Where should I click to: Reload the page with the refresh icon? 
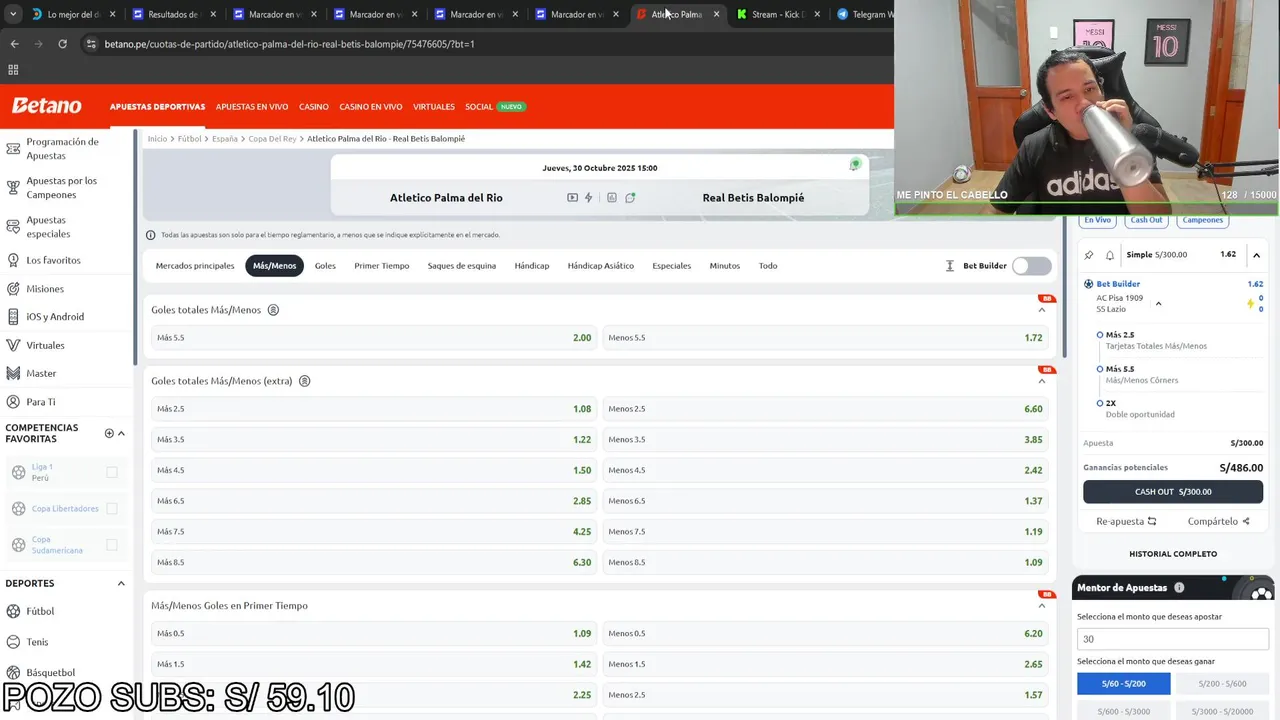tap(62, 44)
